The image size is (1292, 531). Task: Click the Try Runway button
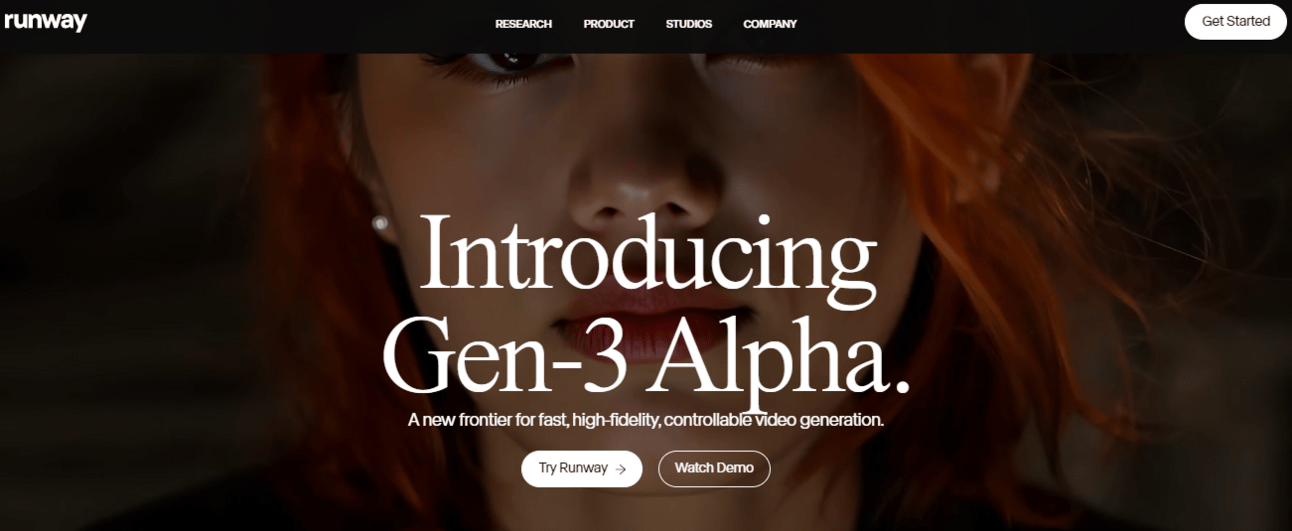coord(581,468)
